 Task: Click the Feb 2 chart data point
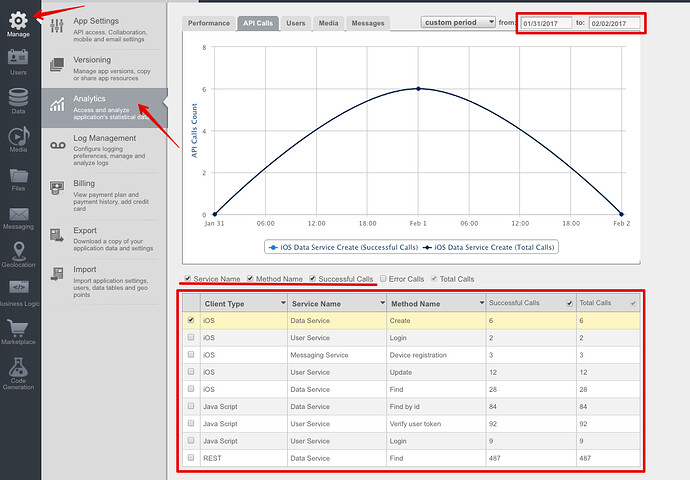click(621, 214)
